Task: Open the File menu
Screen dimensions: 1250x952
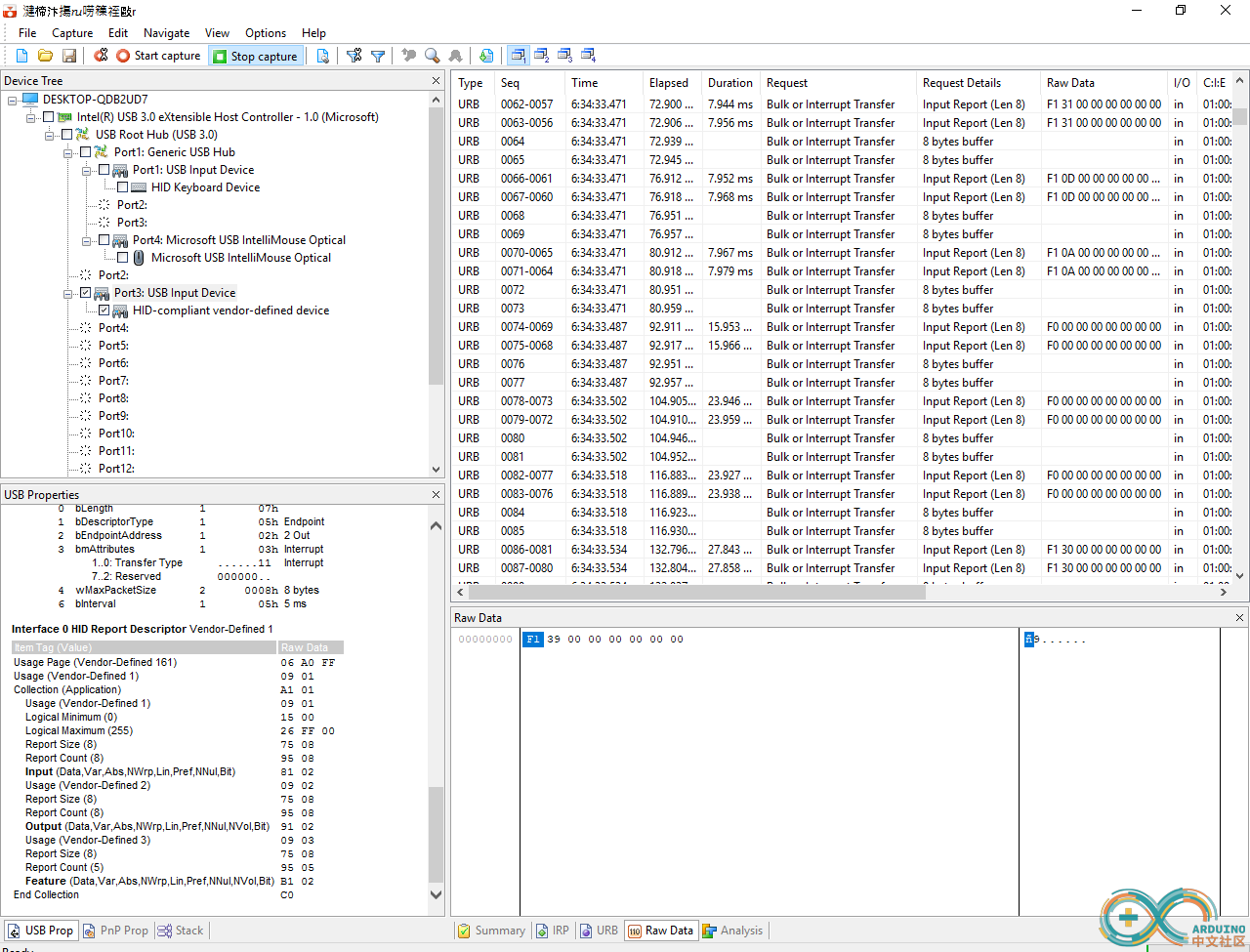Action: pos(27,32)
